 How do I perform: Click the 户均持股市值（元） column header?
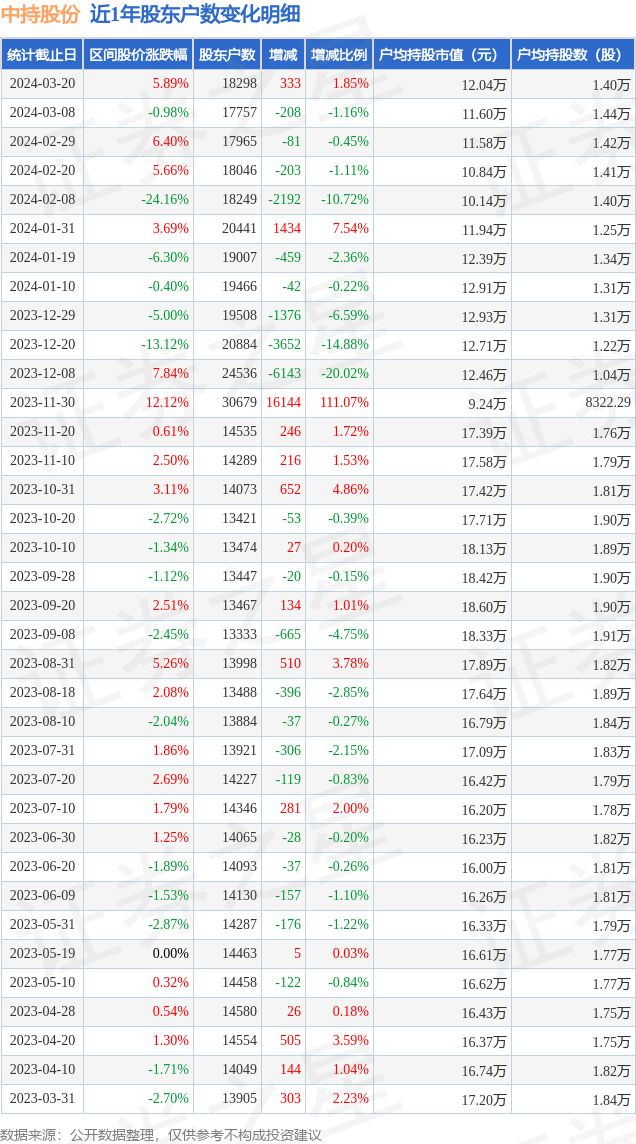[x=441, y=55]
